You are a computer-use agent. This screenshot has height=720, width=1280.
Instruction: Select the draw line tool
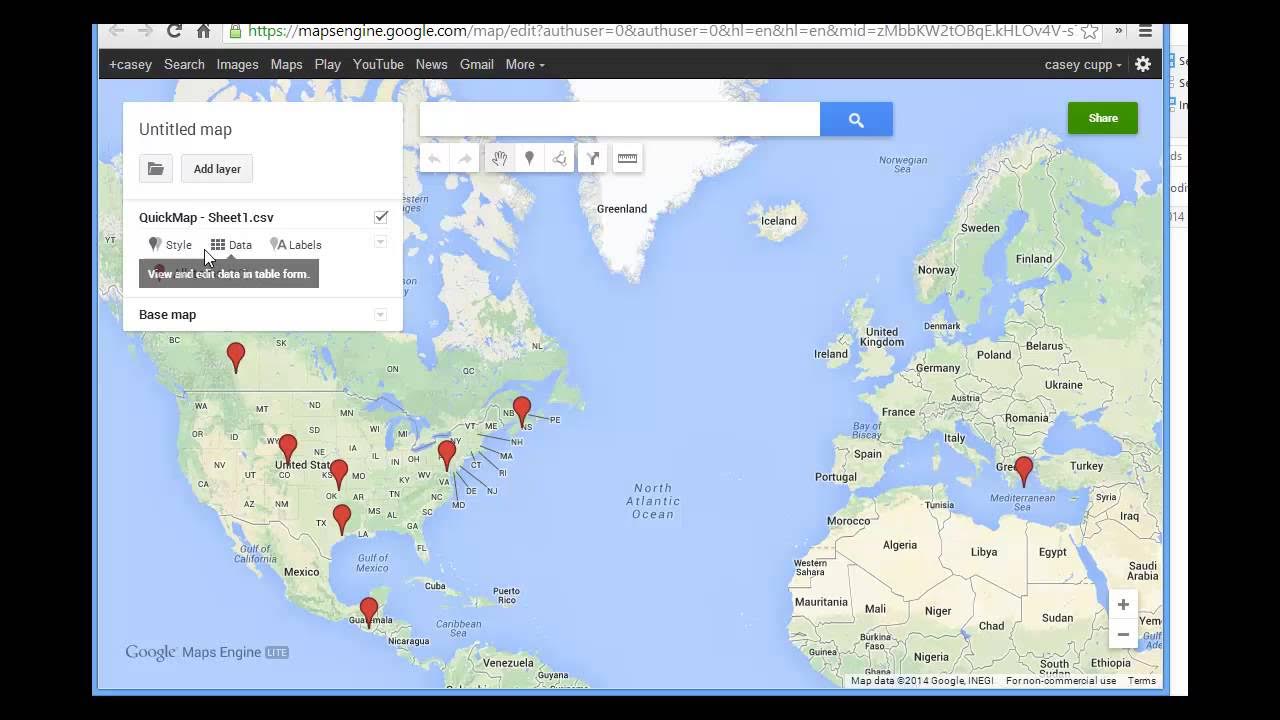[559, 158]
